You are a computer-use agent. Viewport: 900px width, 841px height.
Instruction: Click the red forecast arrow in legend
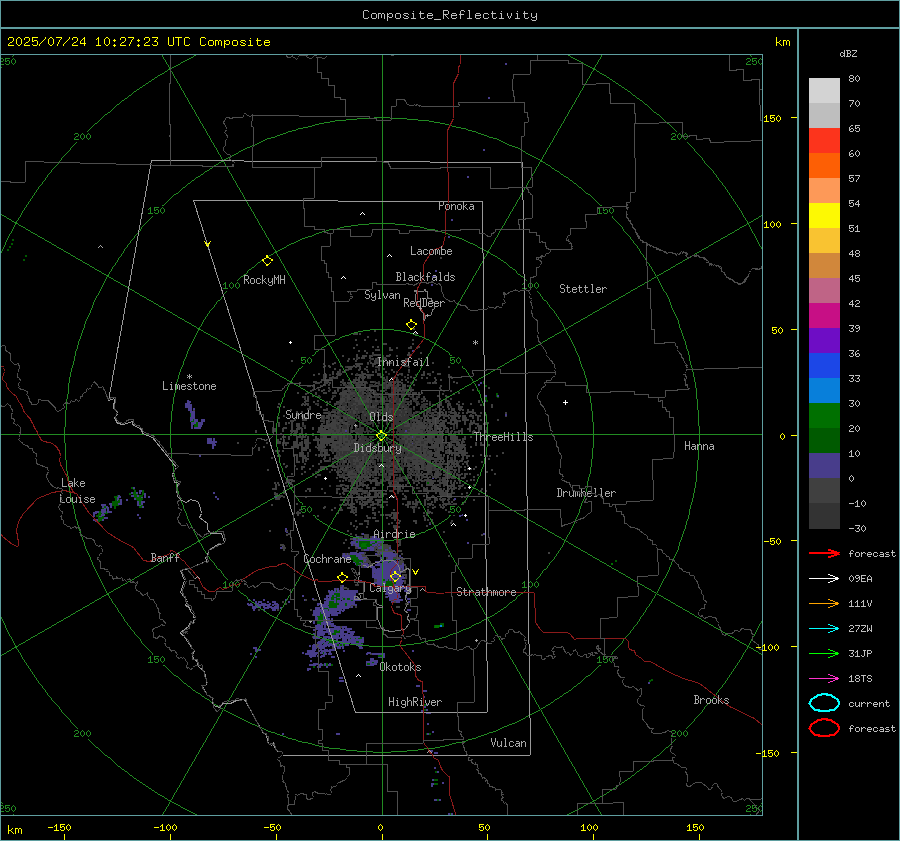point(824,553)
